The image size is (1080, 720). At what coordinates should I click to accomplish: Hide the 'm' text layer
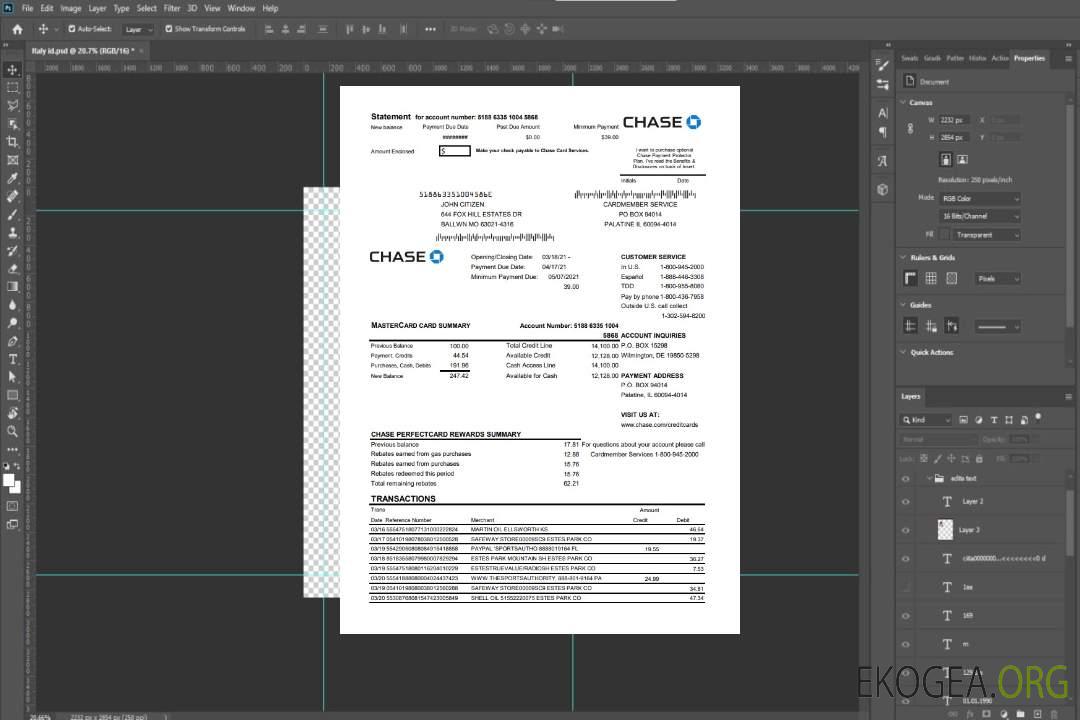906,644
